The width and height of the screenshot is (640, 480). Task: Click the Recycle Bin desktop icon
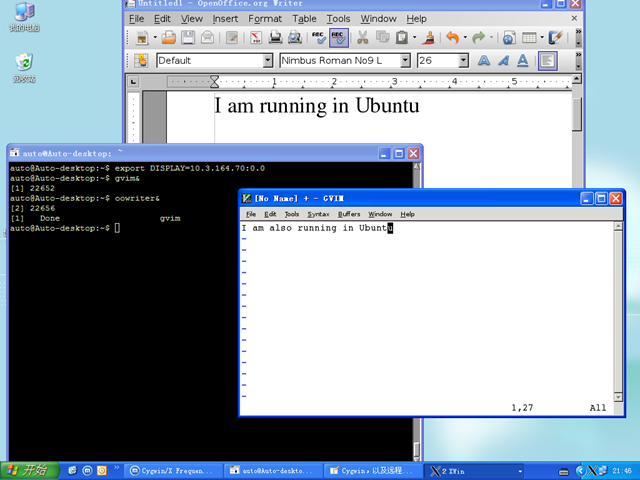point(24,68)
